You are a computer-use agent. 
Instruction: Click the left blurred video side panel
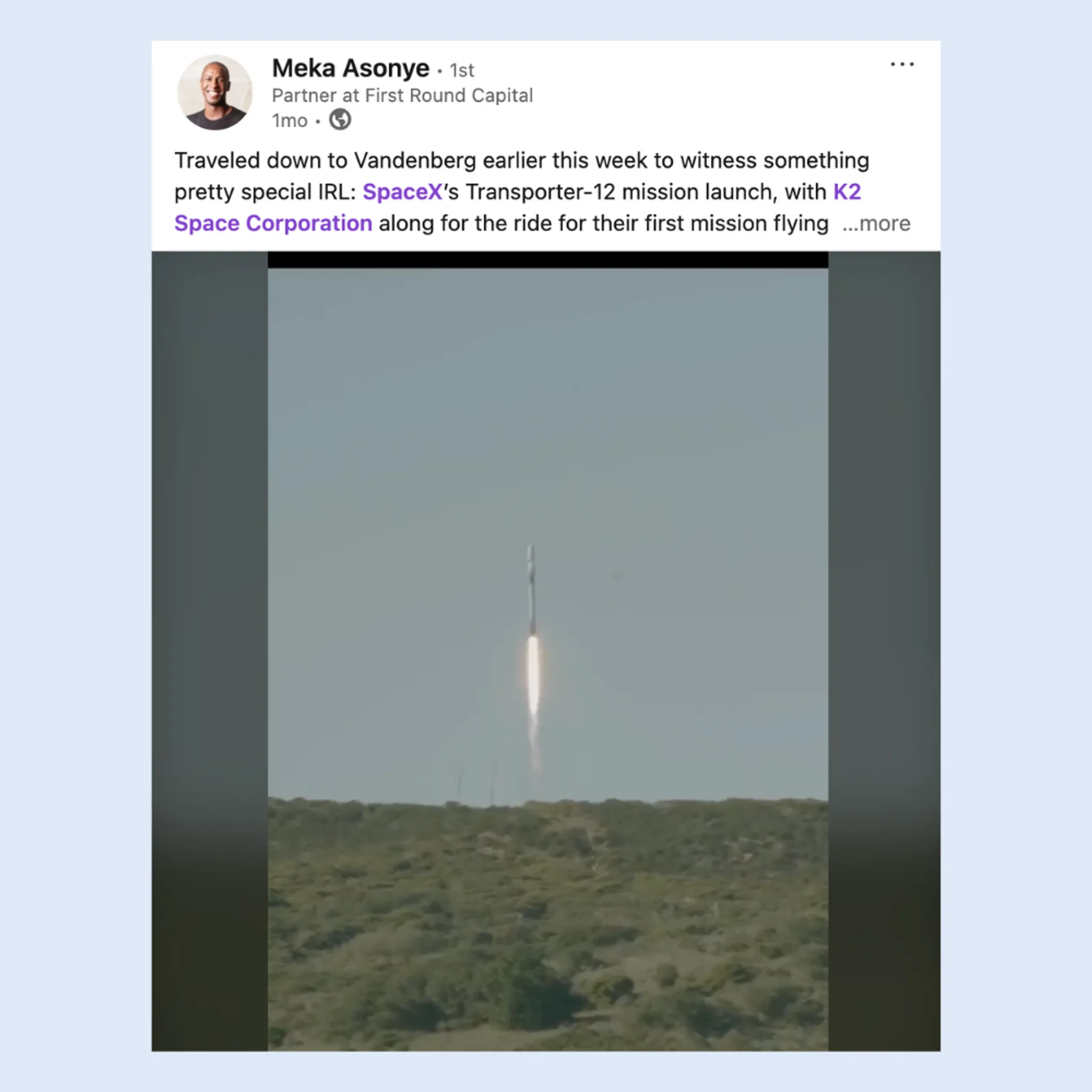tap(210, 651)
